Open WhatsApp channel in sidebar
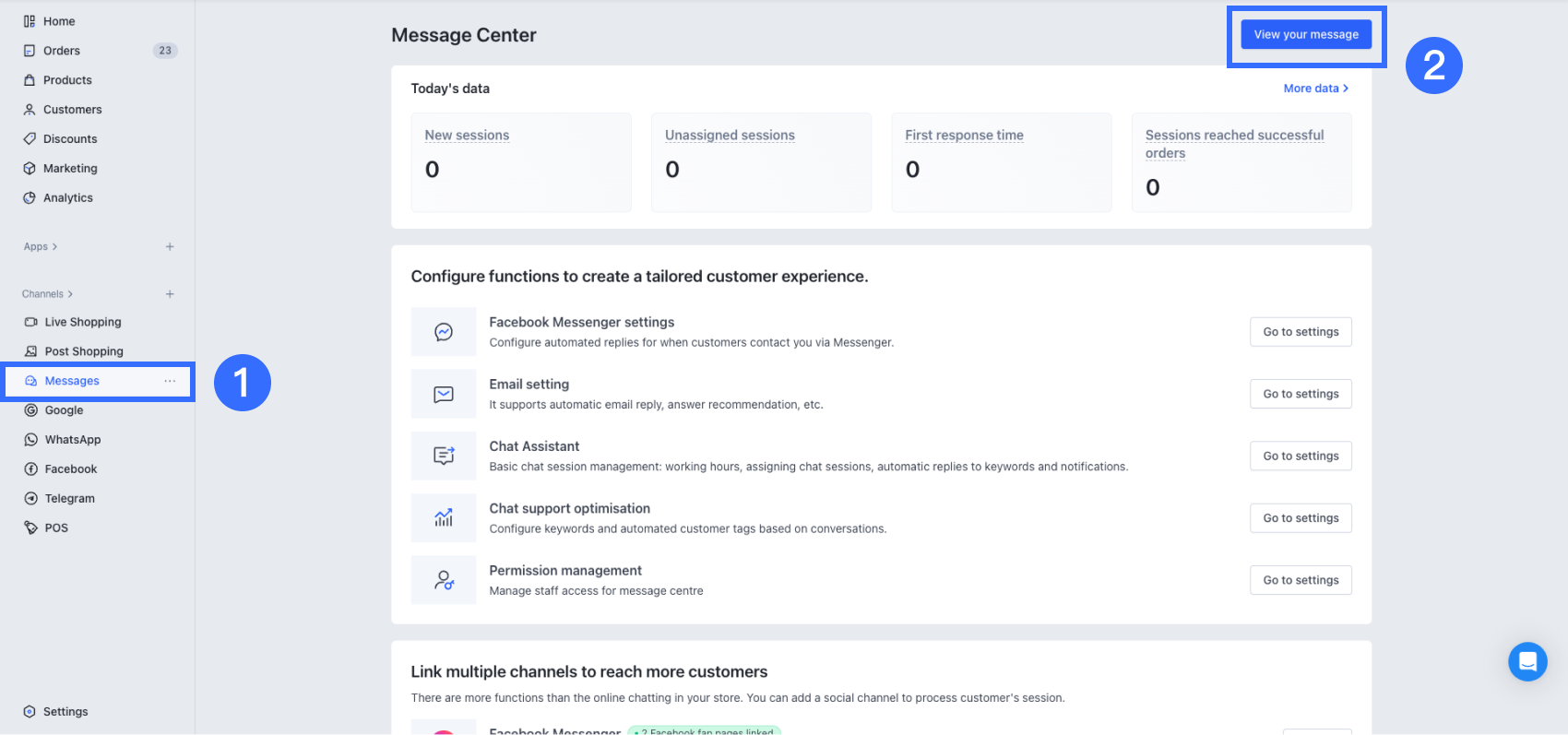 click(x=73, y=440)
